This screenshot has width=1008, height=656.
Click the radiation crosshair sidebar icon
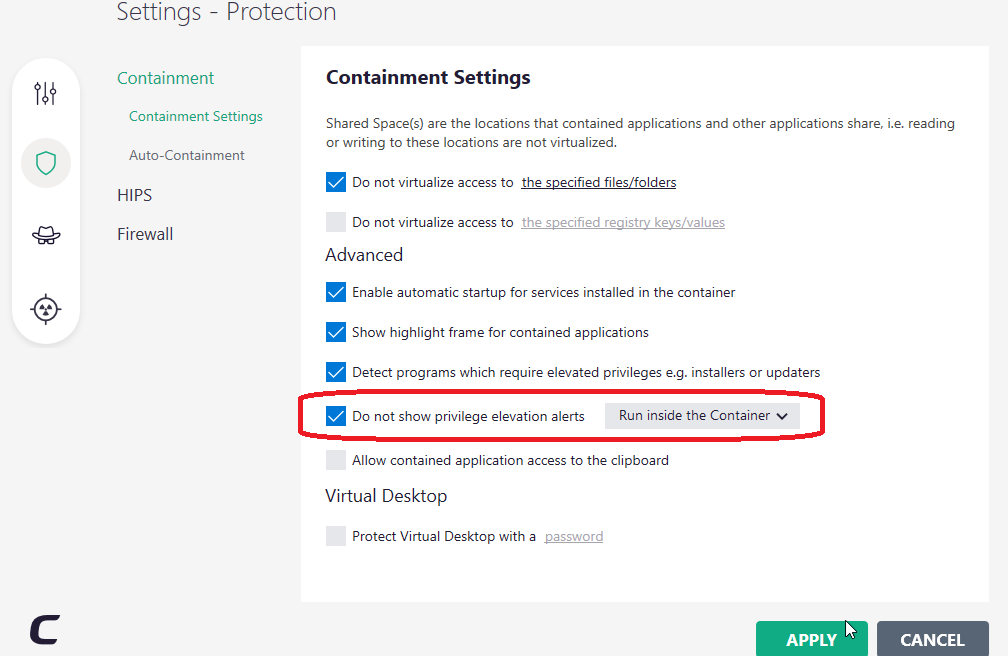pos(46,309)
